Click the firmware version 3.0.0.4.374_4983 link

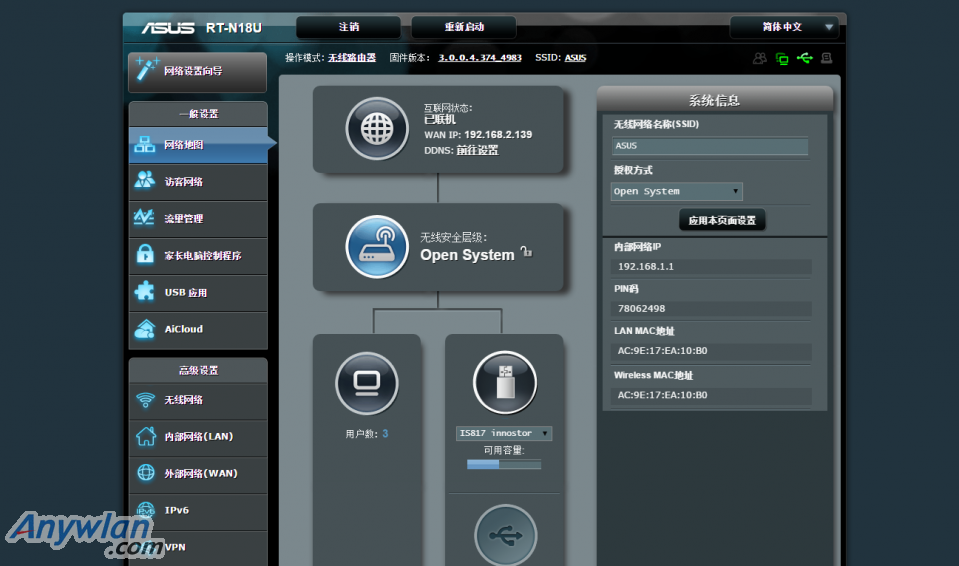pyautogui.click(x=480, y=58)
